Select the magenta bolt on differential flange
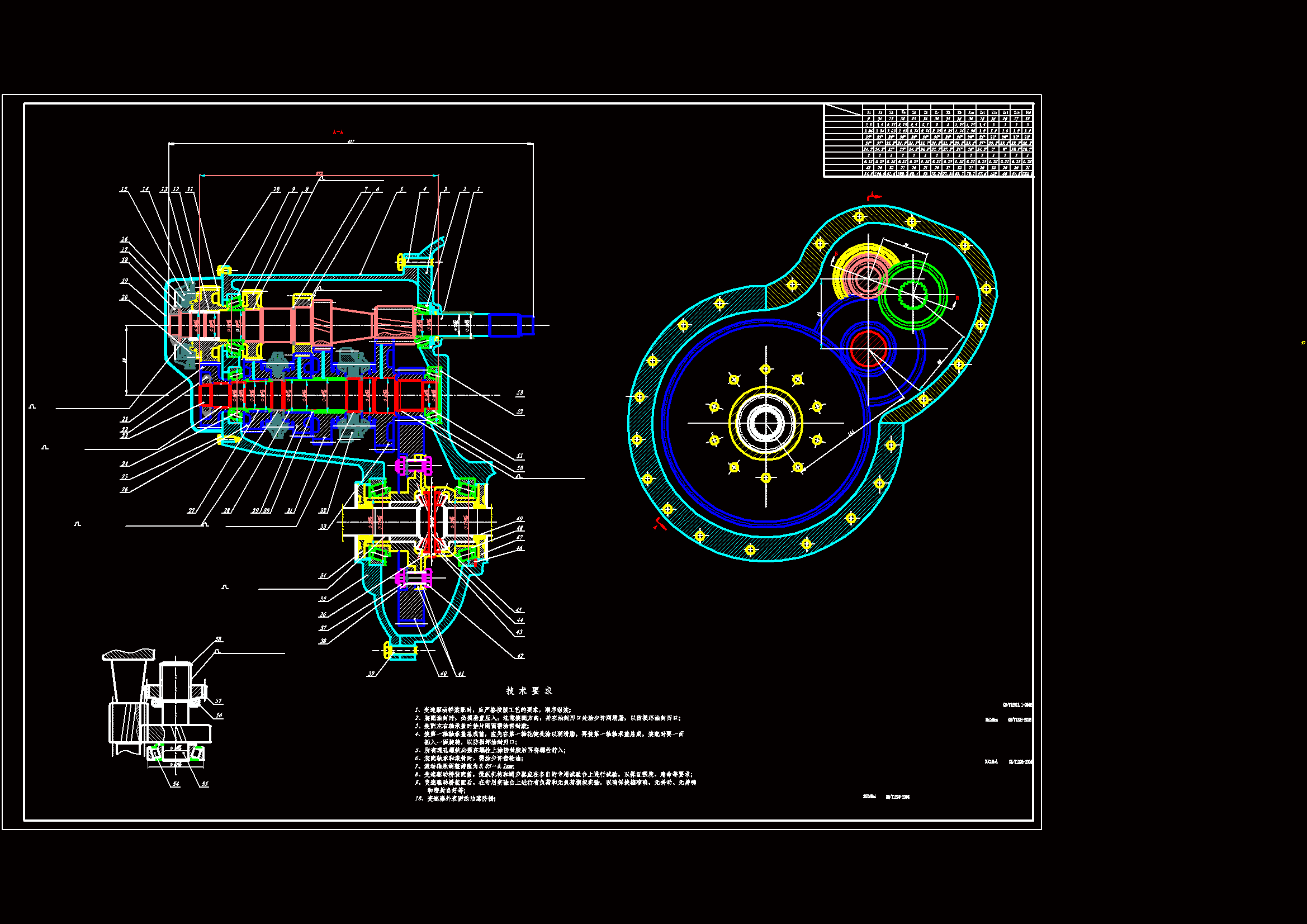This screenshot has width=1307, height=924. pos(414,465)
